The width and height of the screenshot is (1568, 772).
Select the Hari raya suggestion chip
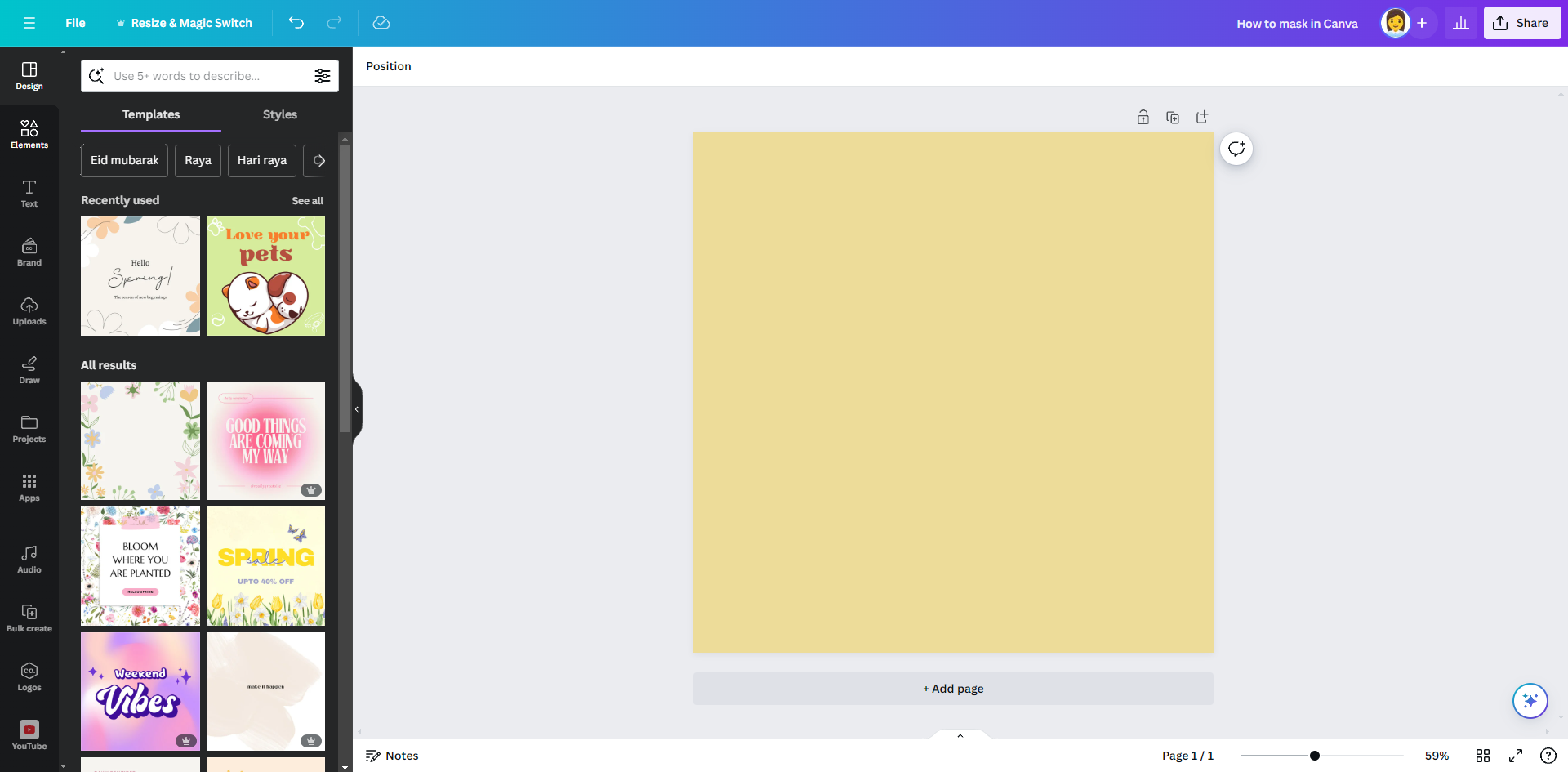pyautogui.click(x=262, y=161)
